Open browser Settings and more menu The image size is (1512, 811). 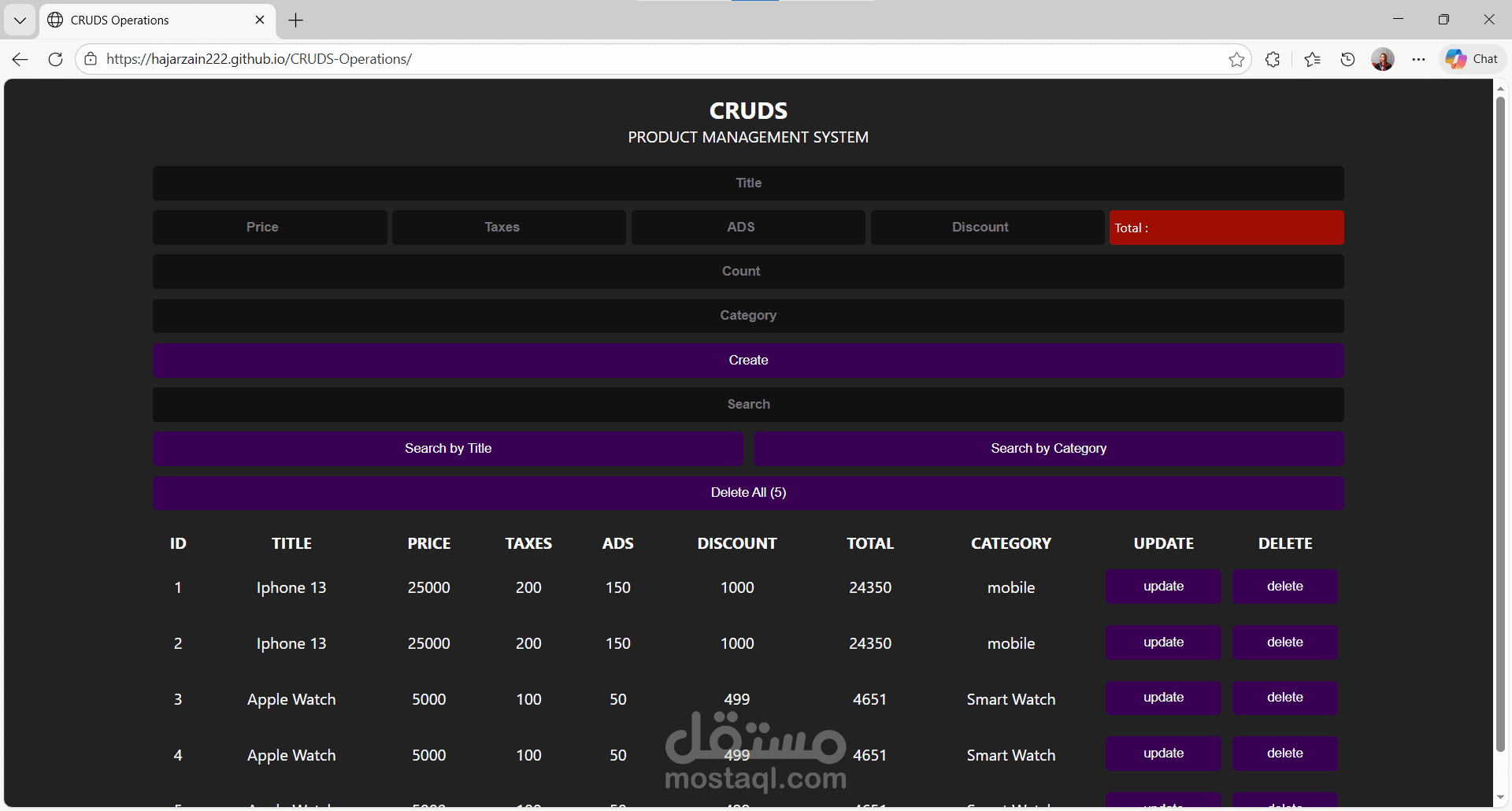click(x=1418, y=59)
